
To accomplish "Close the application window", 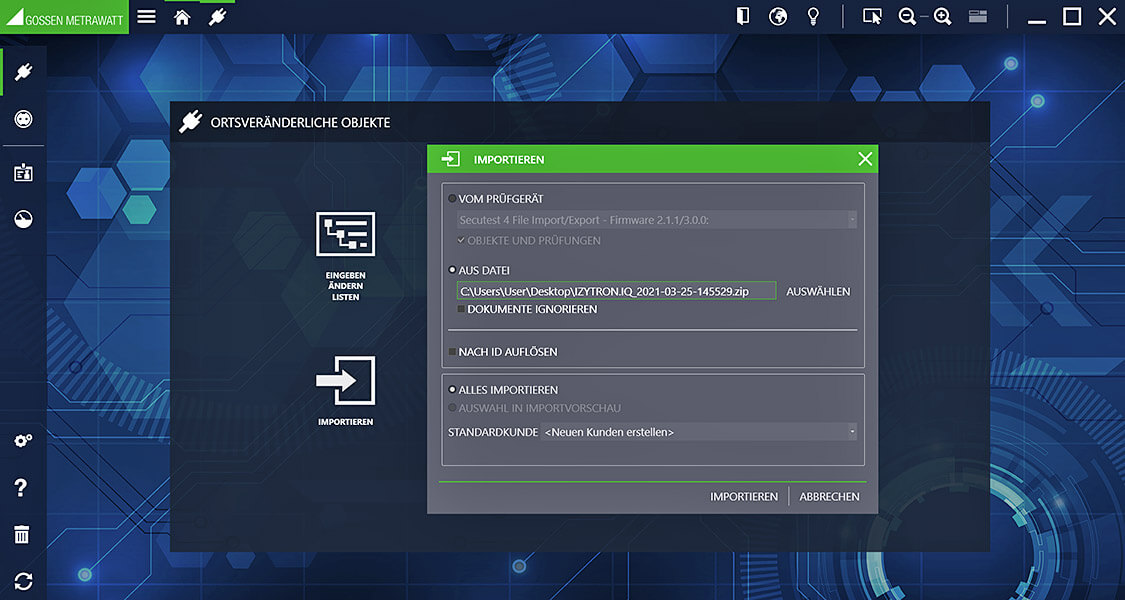I will pos(1107,17).
